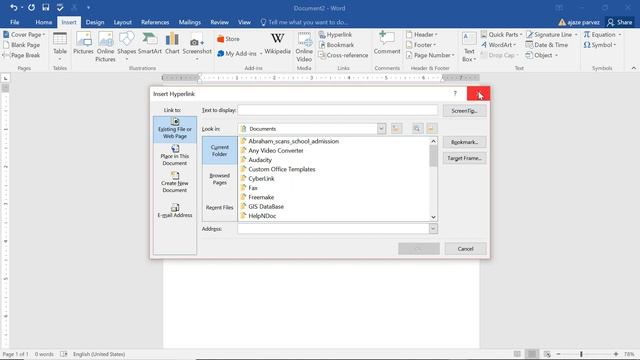Switch to the Mailings tab
The image size is (640, 360).
(190, 22)
